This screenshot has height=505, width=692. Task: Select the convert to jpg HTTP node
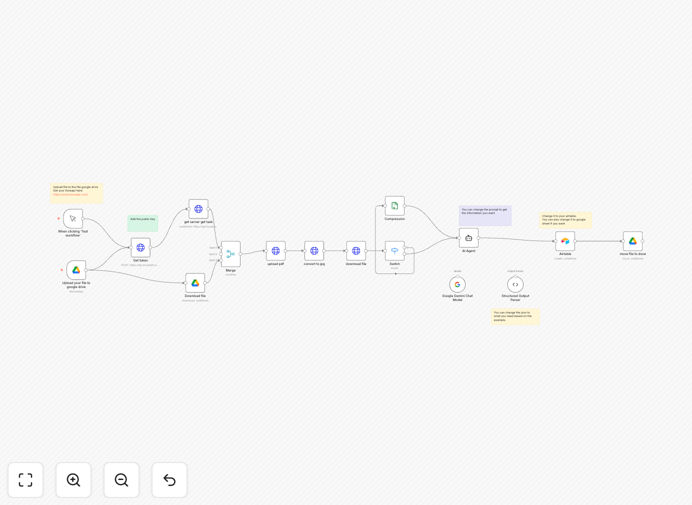(x=314, y=251)
